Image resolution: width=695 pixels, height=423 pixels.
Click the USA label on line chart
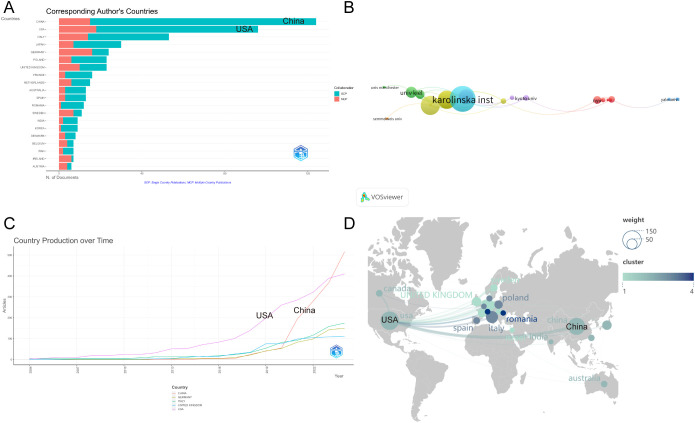(x=265, y=316)
